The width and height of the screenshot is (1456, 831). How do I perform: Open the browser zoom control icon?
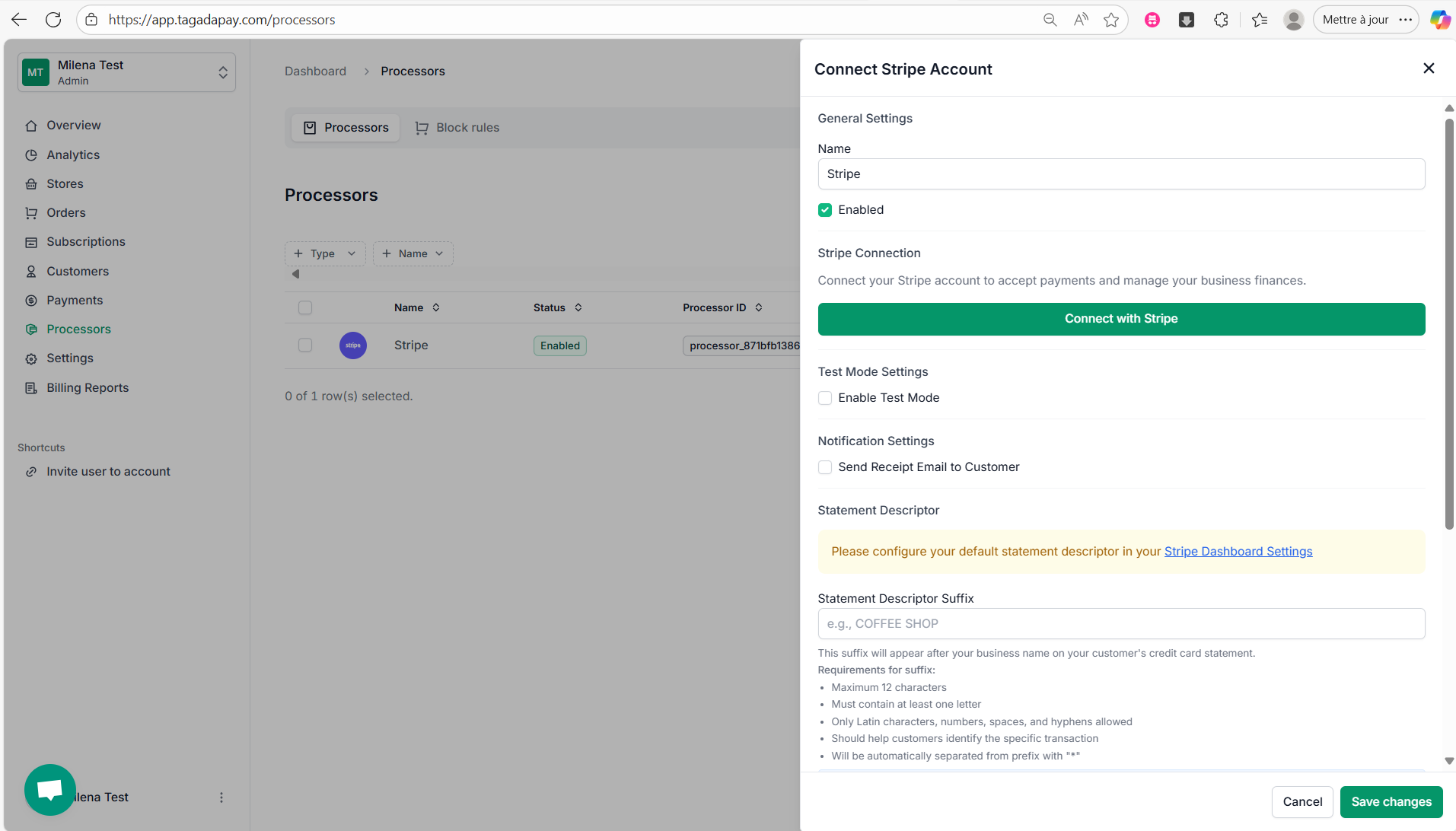pyautogui.click(x=1050, y=20)
